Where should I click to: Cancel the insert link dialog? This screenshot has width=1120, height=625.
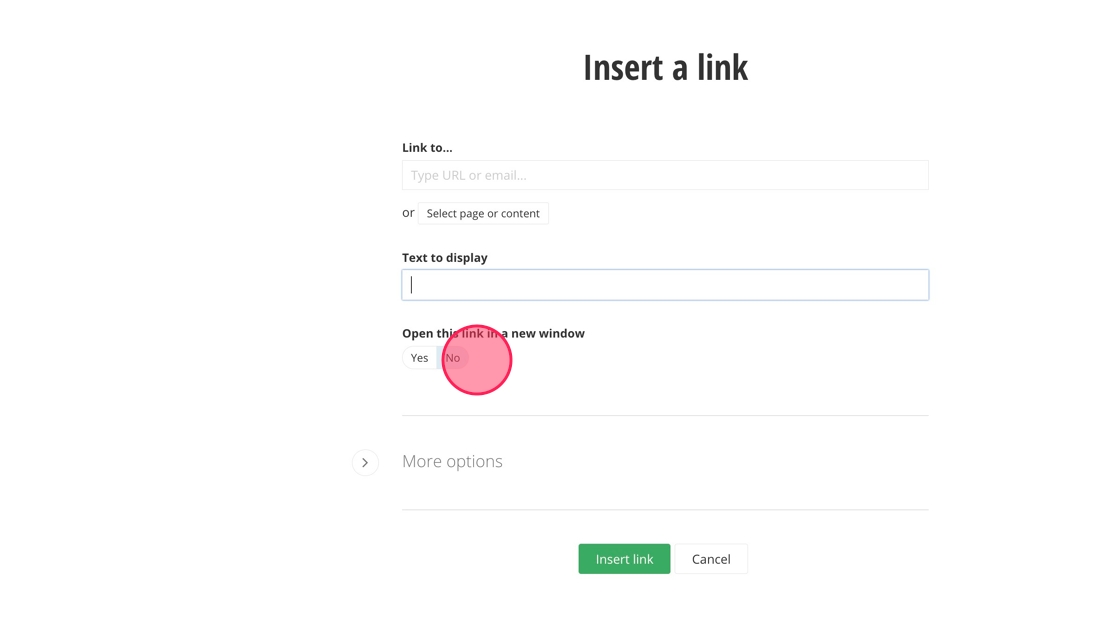pyautogui.click(x=711, y=559)
